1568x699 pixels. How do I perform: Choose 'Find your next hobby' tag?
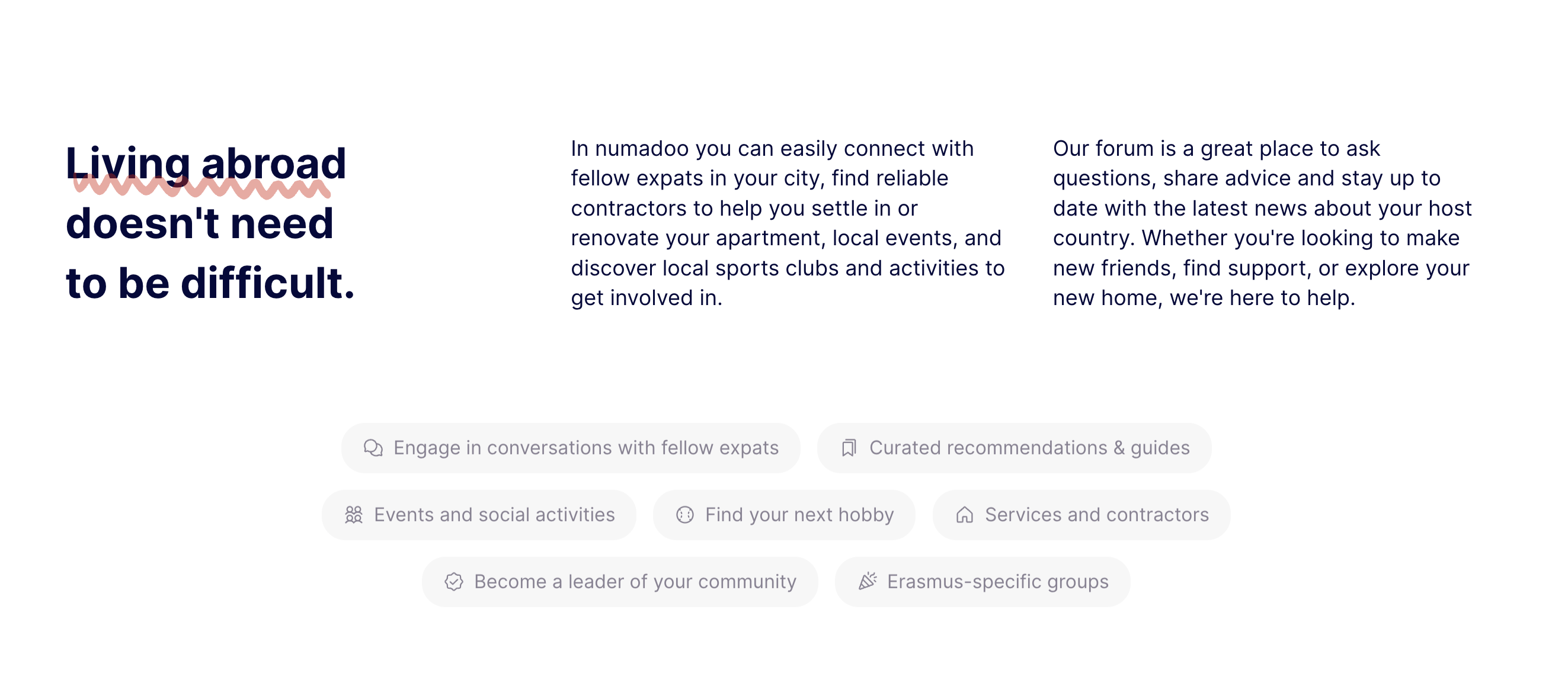click(784, 515)
